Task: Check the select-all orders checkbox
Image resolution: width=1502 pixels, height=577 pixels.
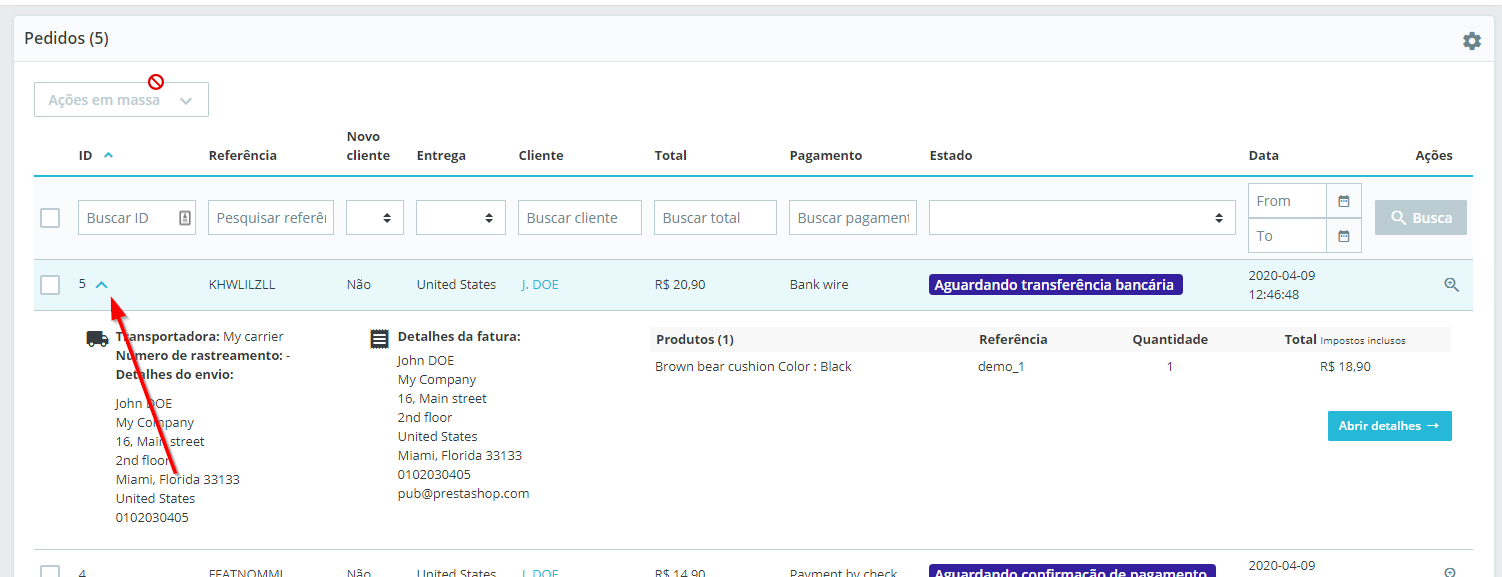Action: (50, 217)
